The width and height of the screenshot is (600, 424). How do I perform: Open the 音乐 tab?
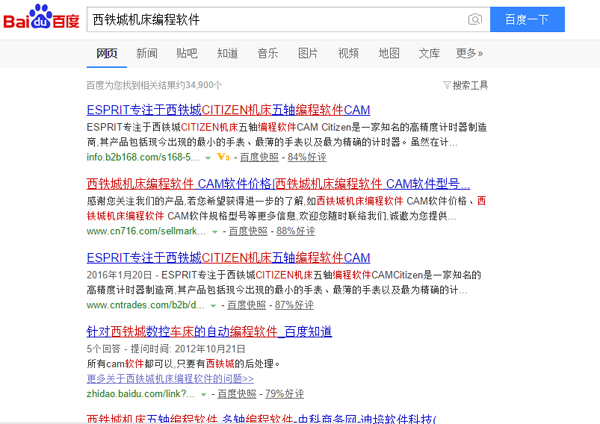pyautogui.click(x=268, y=53)
